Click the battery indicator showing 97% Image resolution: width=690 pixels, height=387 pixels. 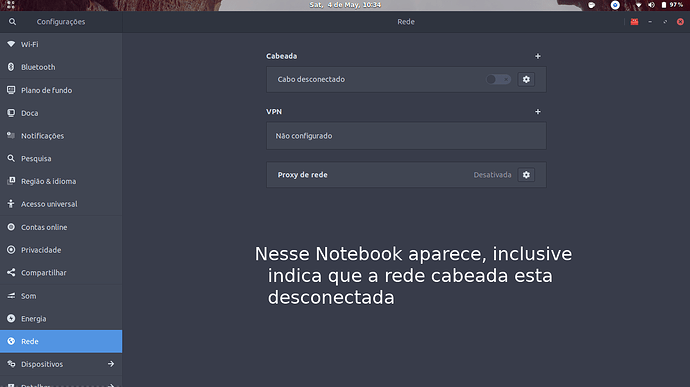tap(672, 5)
